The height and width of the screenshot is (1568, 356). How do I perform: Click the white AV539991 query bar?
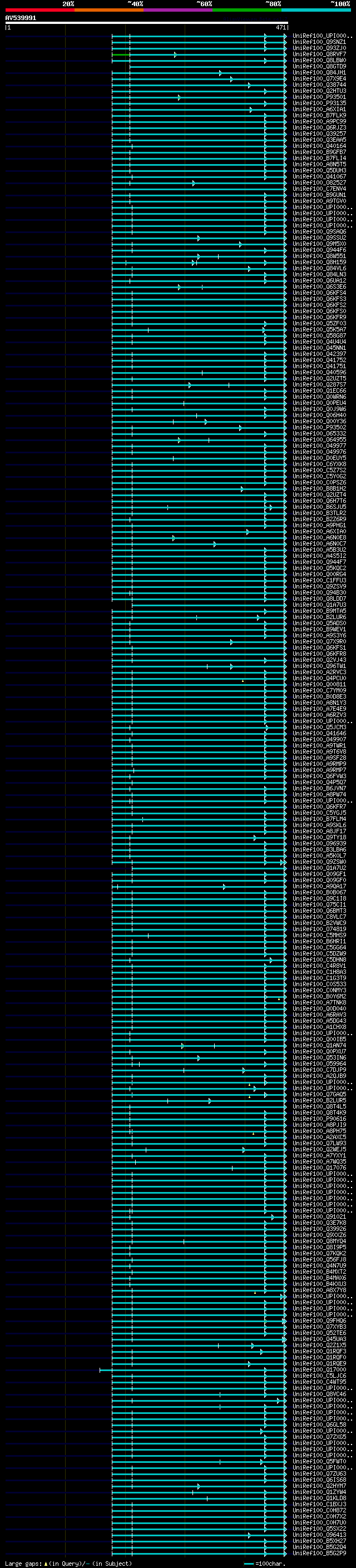point(147,22)
